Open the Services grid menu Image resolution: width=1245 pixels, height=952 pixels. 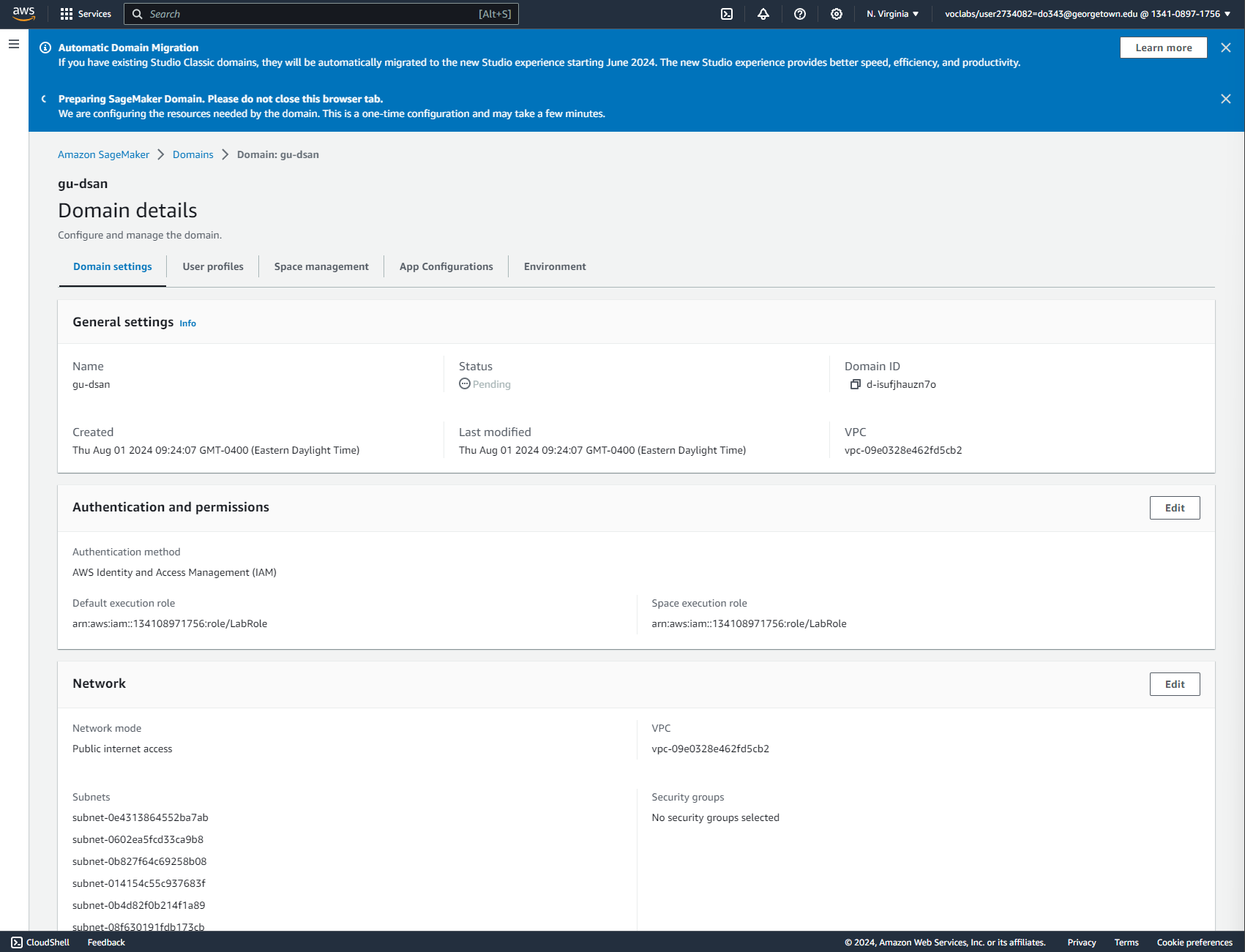pos(86,14)
